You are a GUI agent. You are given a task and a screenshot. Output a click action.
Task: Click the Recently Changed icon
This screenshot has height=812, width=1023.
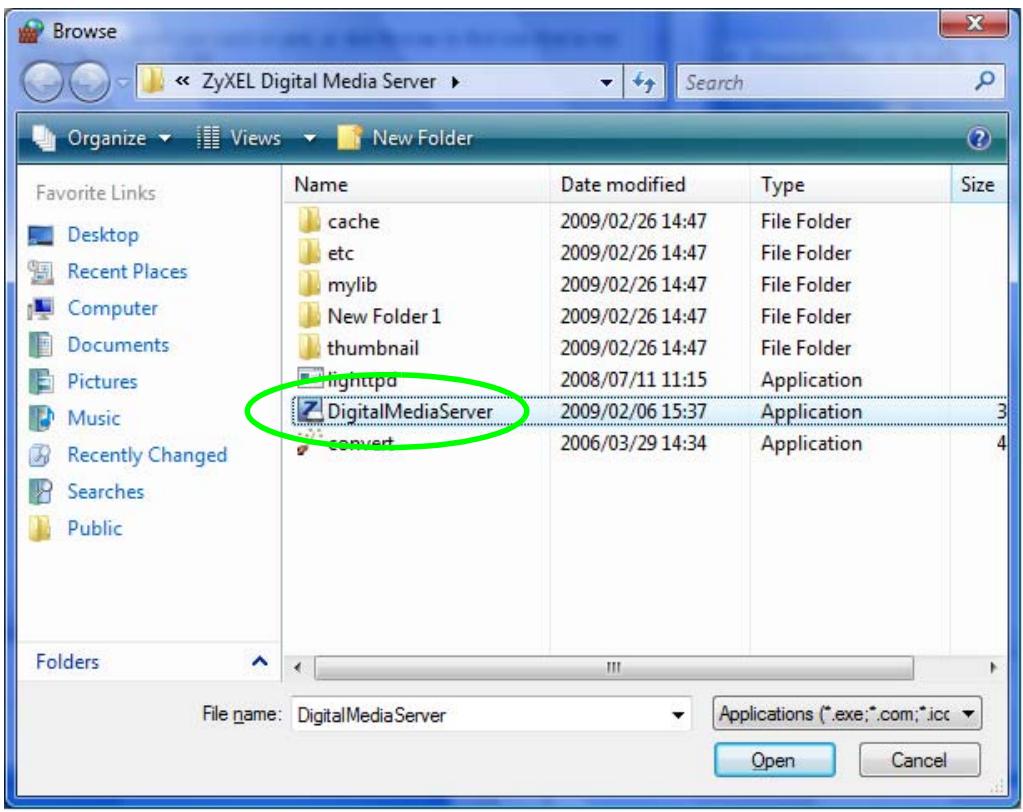coord(40,455)
